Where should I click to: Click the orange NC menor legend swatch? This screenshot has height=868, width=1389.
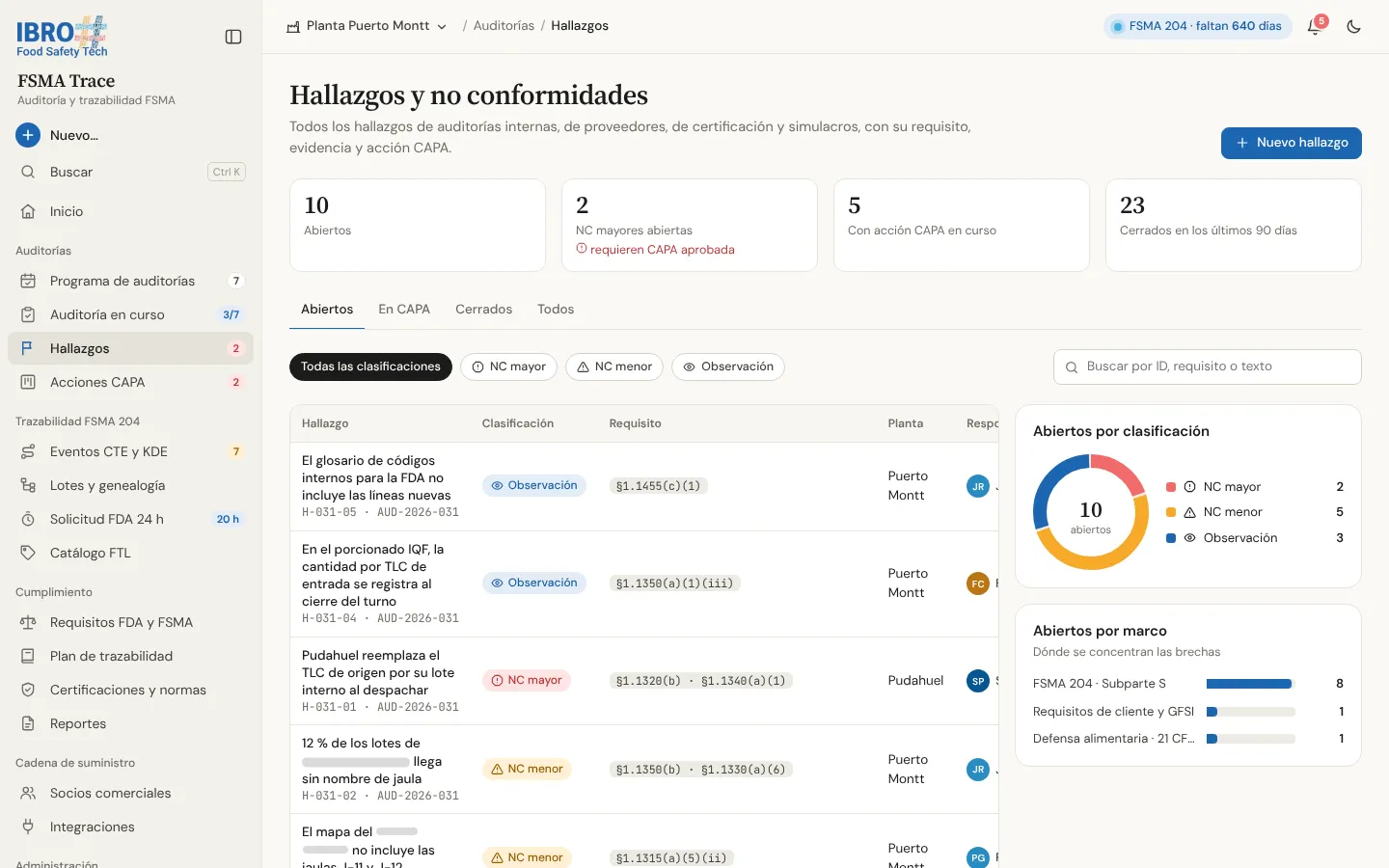click(1171, 512)
